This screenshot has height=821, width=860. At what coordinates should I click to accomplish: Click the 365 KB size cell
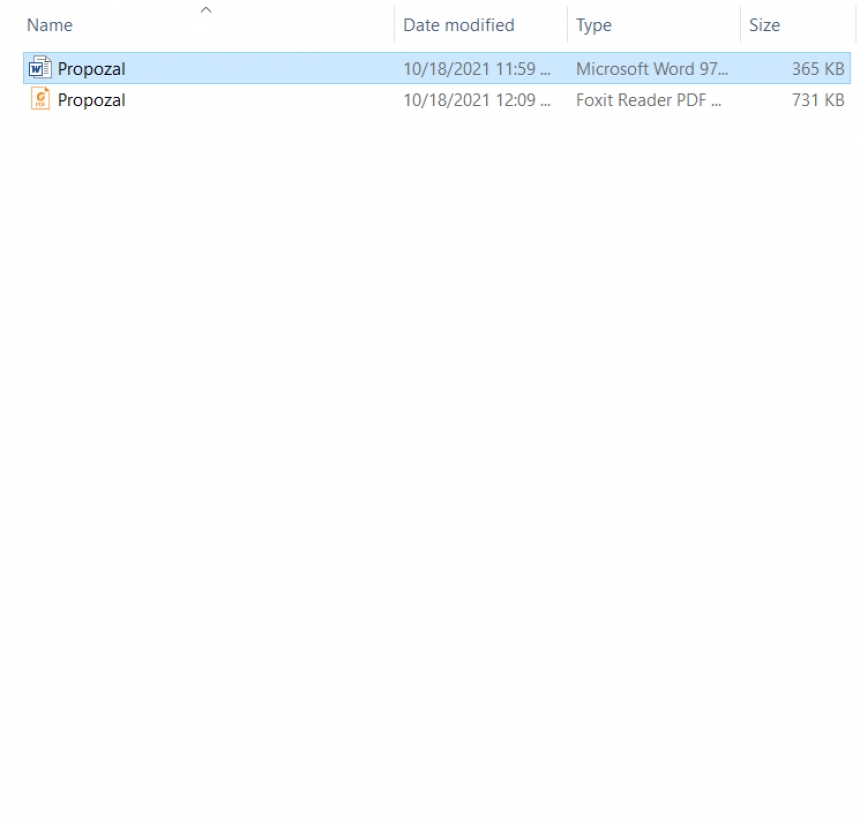818,69
